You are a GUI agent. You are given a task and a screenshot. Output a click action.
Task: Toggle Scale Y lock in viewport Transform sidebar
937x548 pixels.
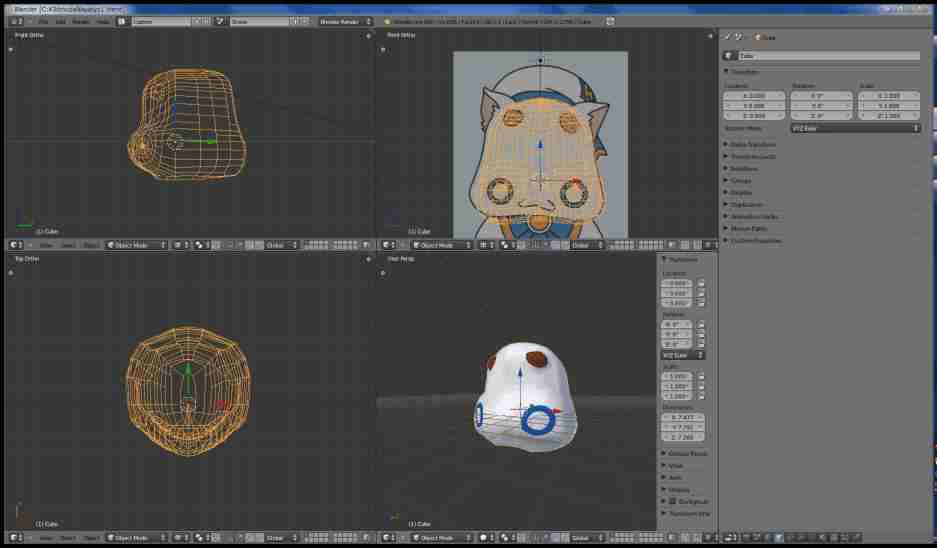pyautogui.click(x=701, y=386)
